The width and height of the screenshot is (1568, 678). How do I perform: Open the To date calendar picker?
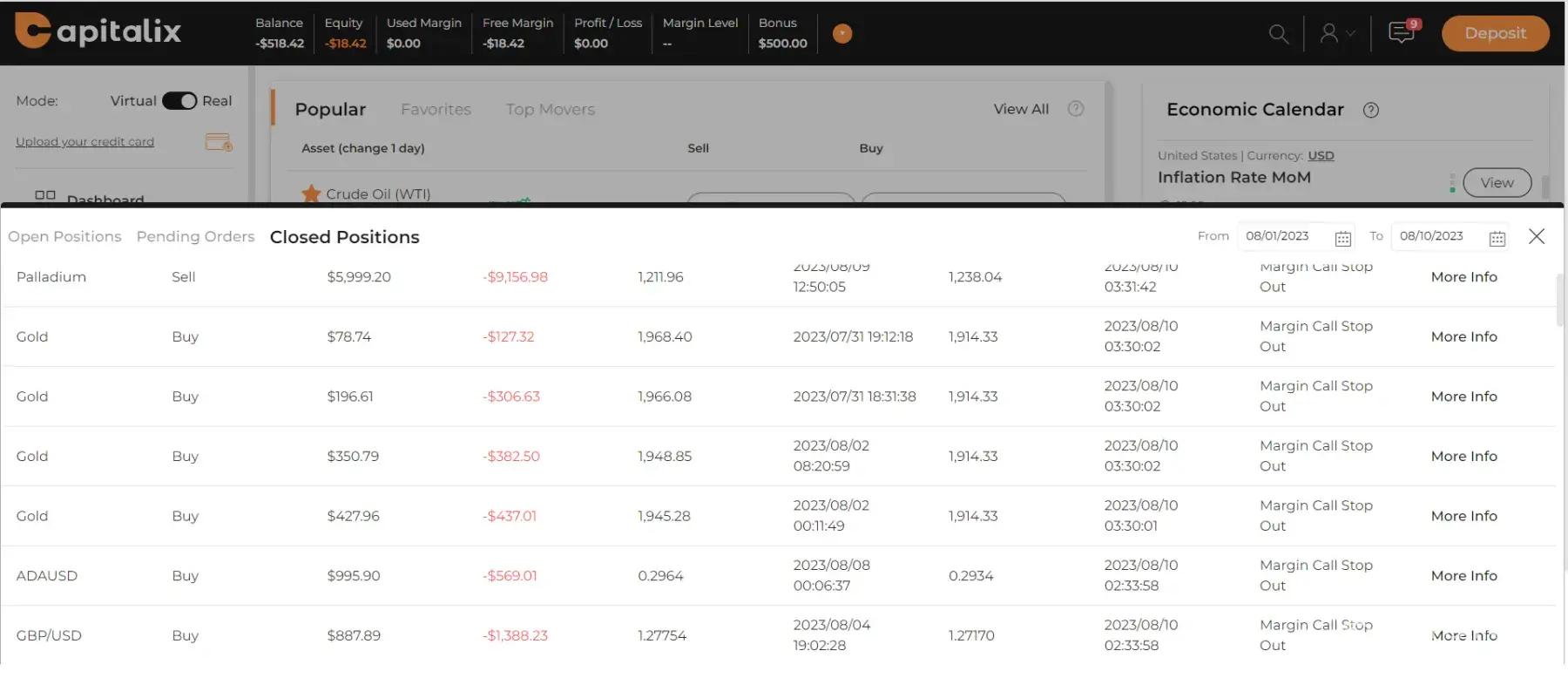(x=1497, y=238)
